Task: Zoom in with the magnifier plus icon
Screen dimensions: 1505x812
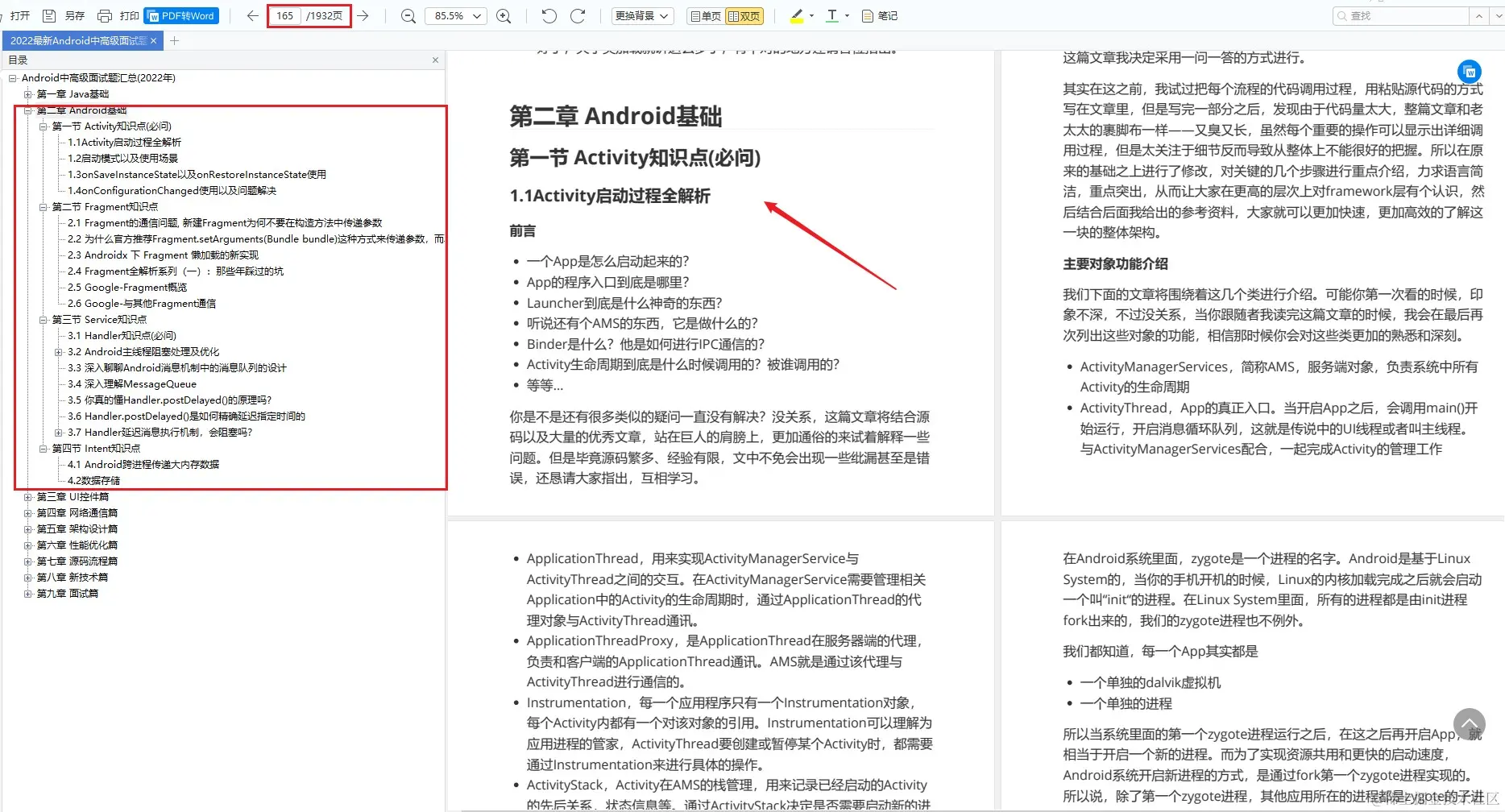Action: coord(504,15)
